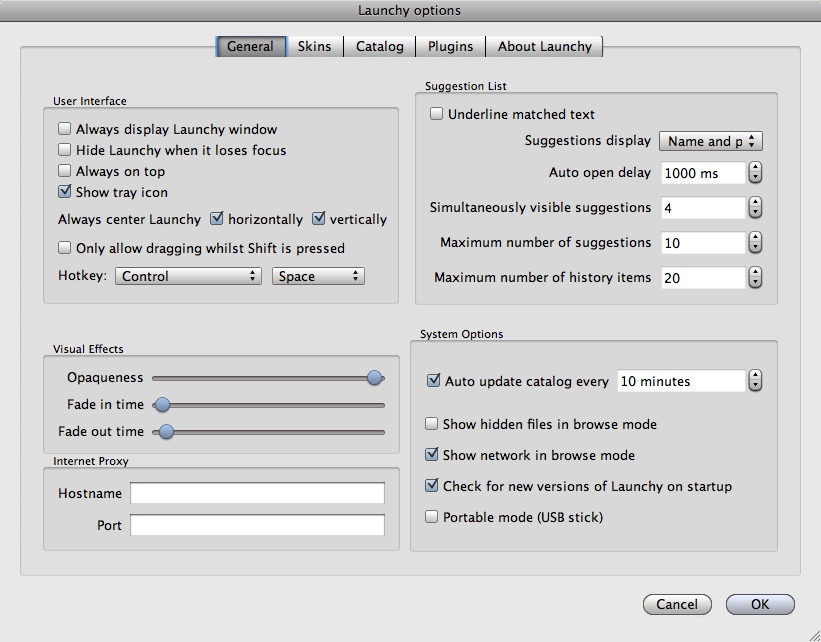
Task: Enable Hide Launchy when it loses focus
Action: click(63, 150)
